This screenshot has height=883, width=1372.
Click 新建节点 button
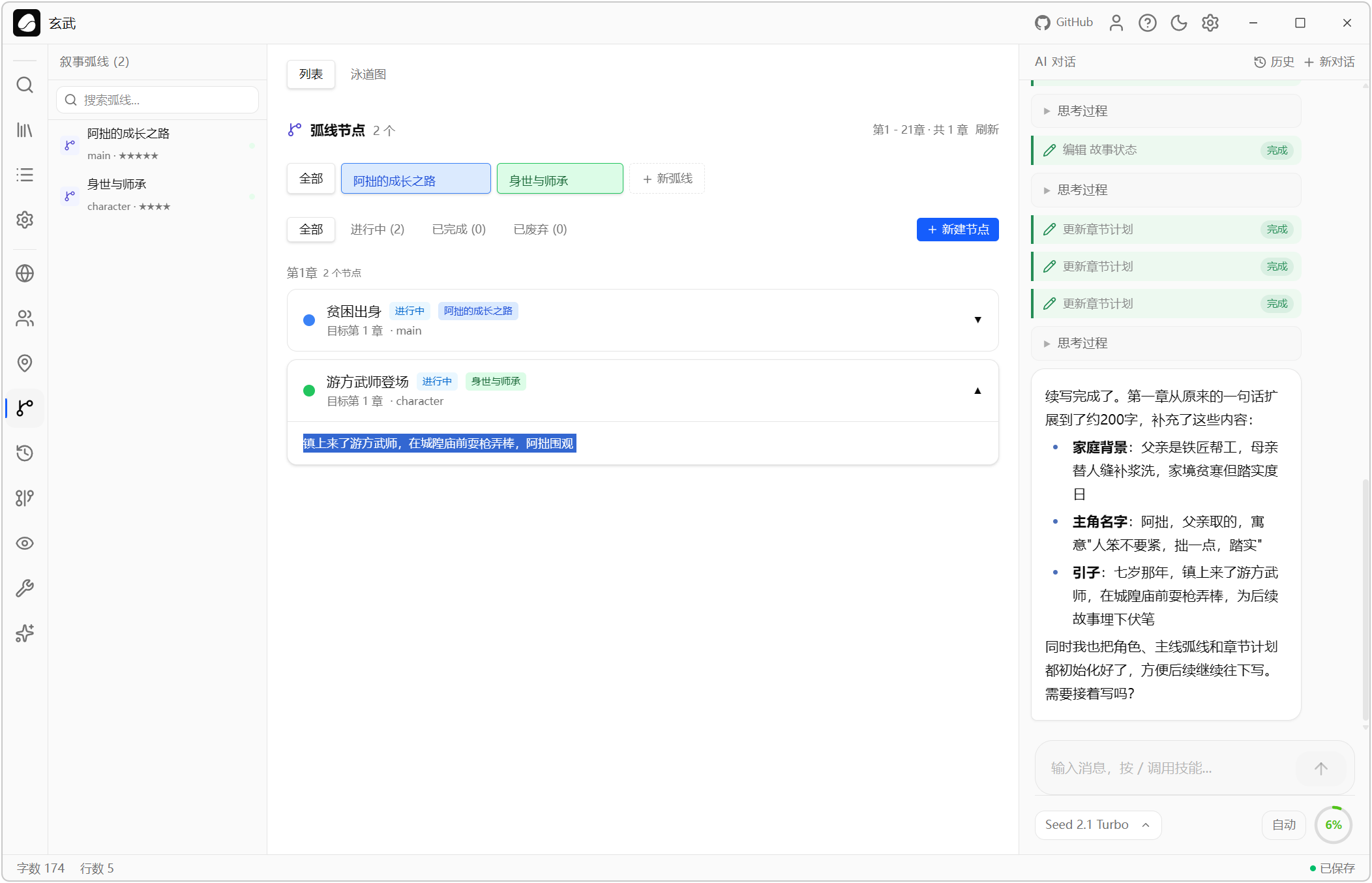point(958,230)
